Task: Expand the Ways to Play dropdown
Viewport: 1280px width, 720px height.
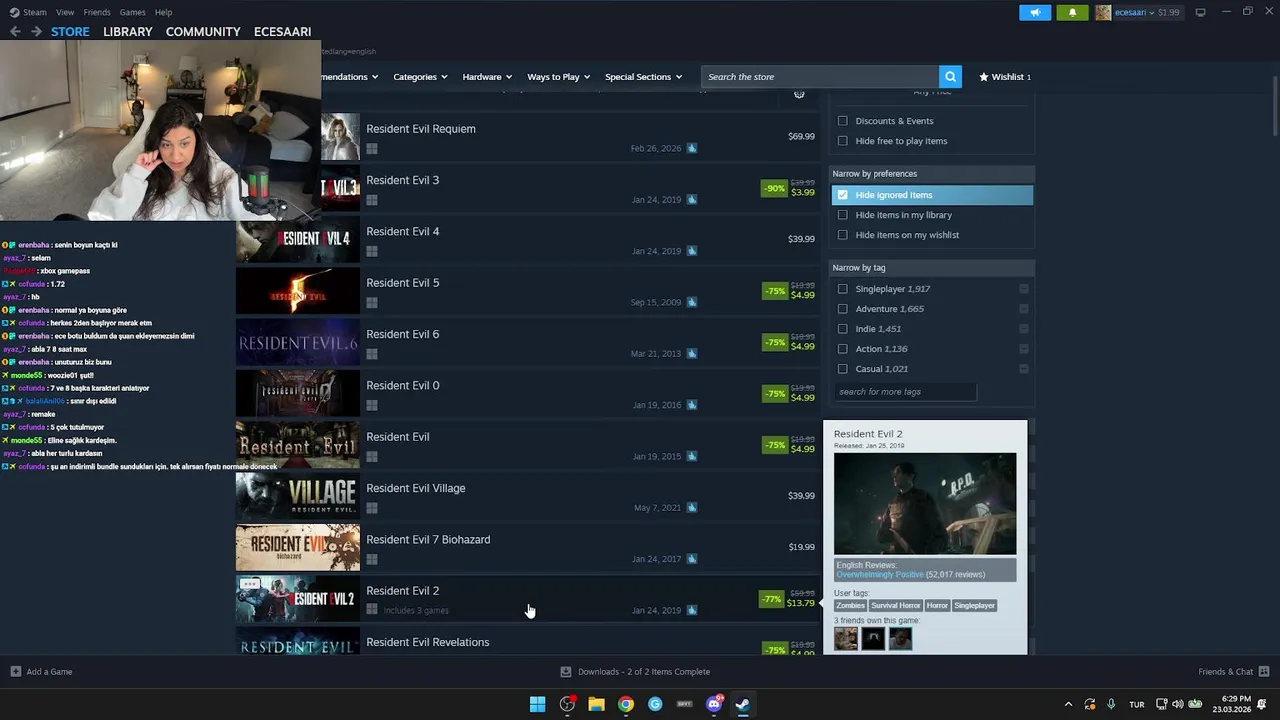Action: [558, 77]
